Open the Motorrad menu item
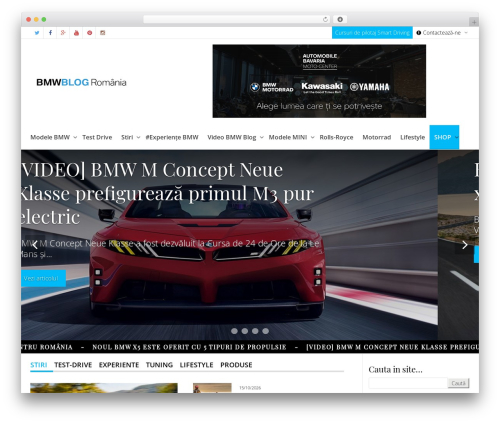The height and width of the screenshot is (423, 500). (x=377, y=137)
